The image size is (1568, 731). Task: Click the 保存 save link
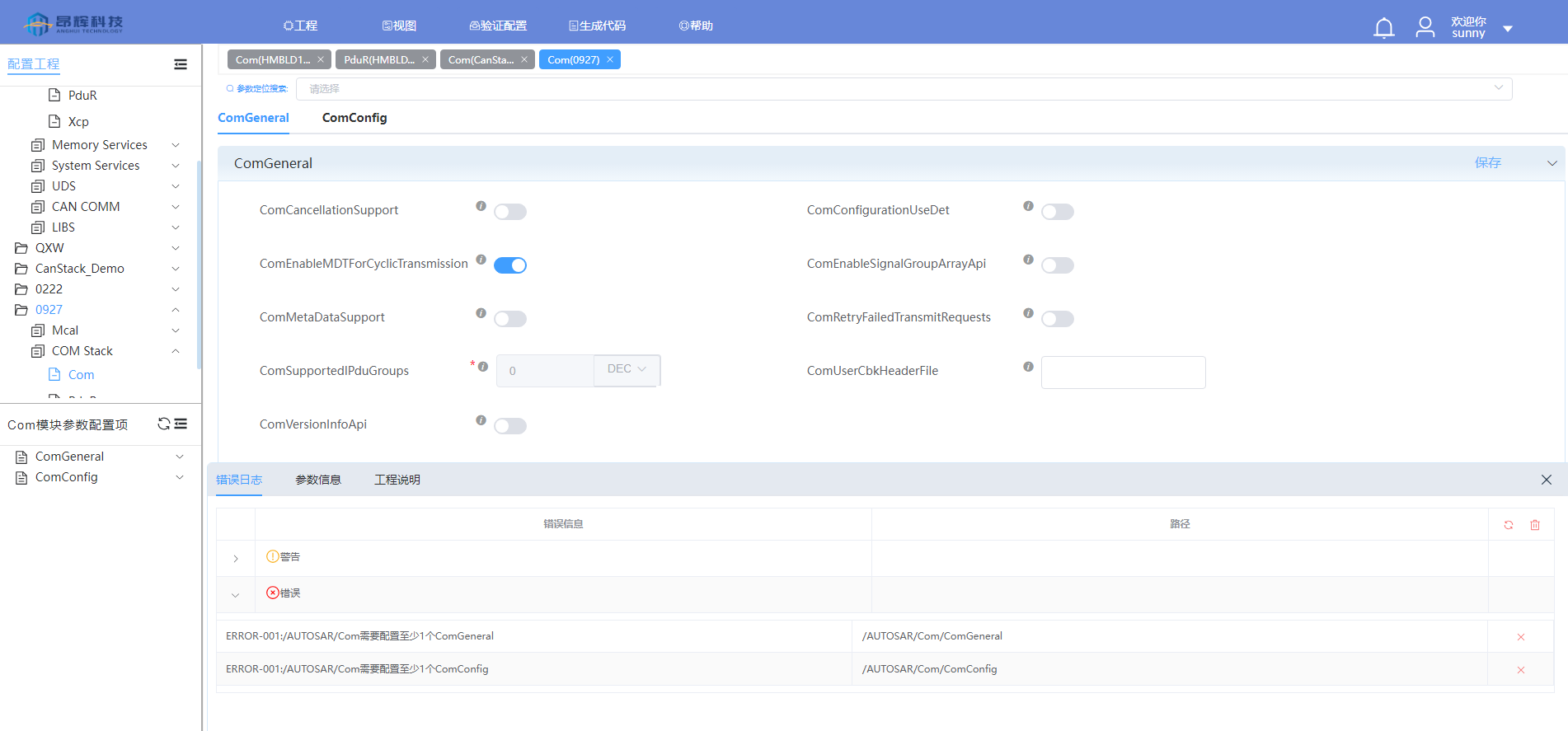1488,163
